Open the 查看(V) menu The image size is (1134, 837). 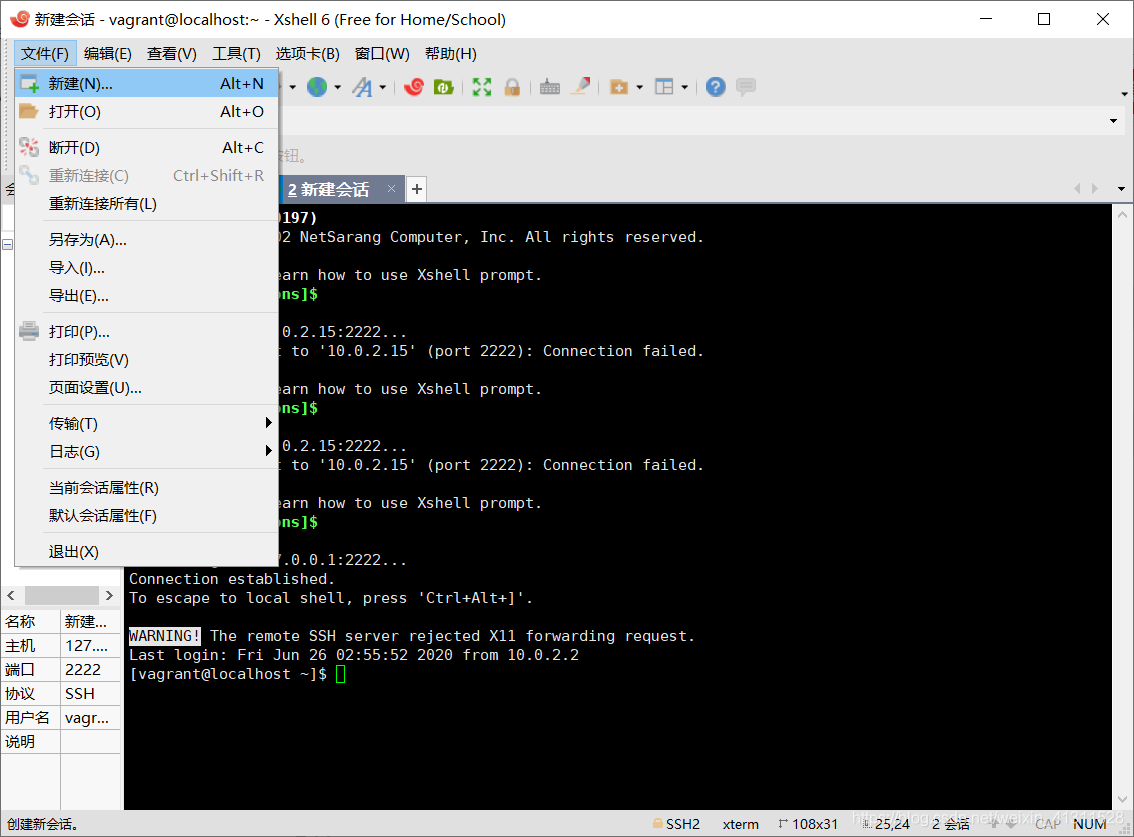click(x=171, y=54)
